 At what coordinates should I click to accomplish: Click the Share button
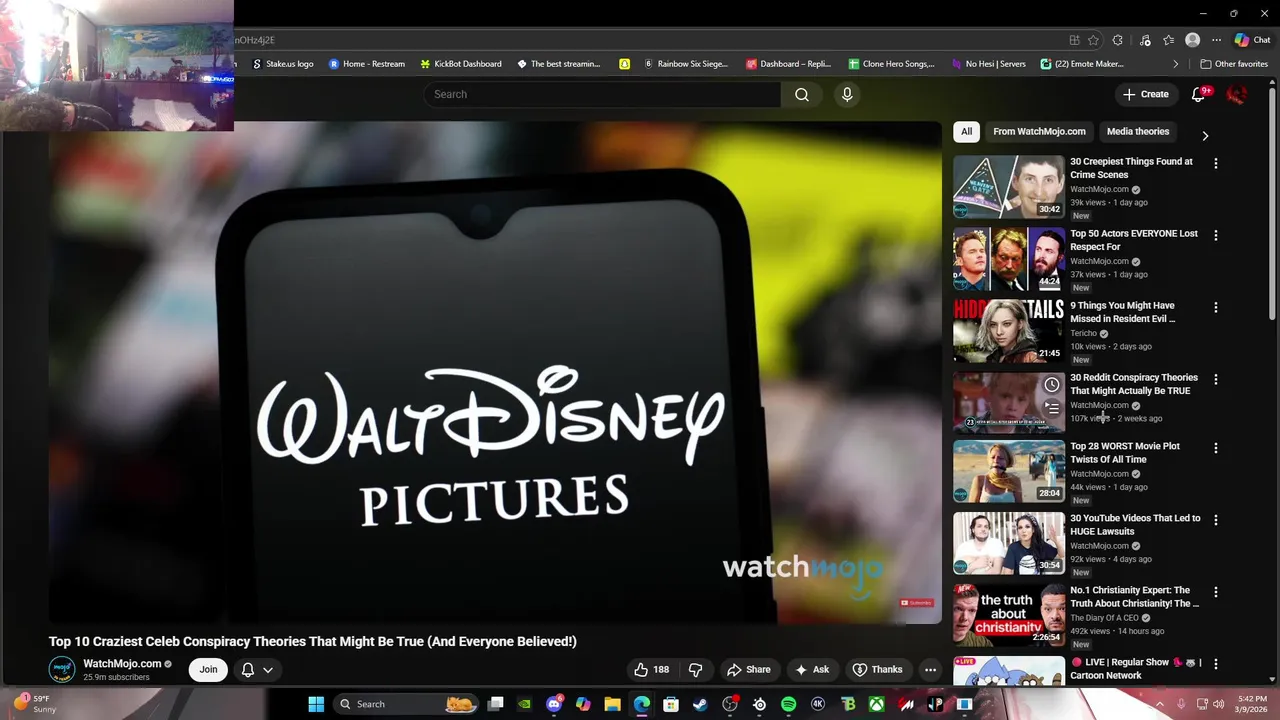pyautogui.click(x=749, y=670)
